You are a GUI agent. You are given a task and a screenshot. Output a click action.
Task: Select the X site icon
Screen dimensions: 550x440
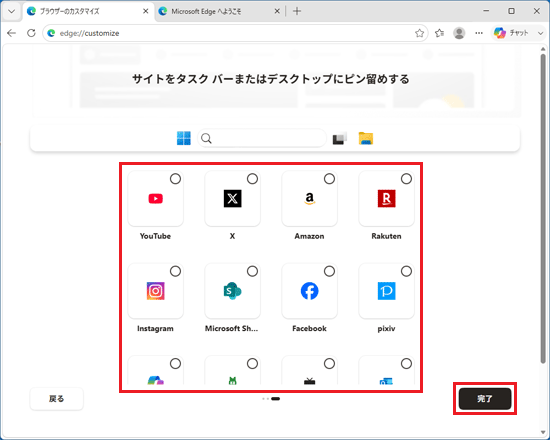[x=232, y=199]
